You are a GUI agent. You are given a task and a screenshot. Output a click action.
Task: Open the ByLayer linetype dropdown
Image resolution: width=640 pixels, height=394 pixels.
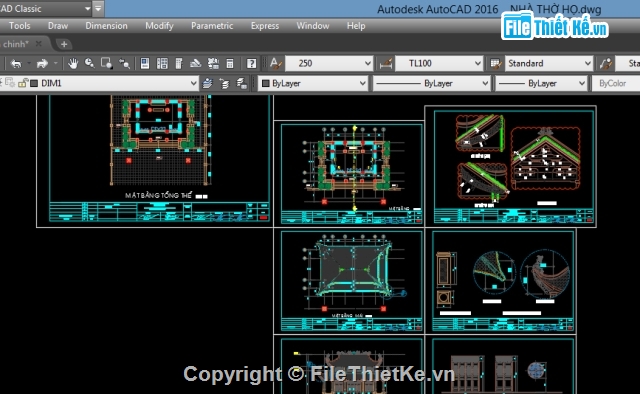click(x=485, y=83)
